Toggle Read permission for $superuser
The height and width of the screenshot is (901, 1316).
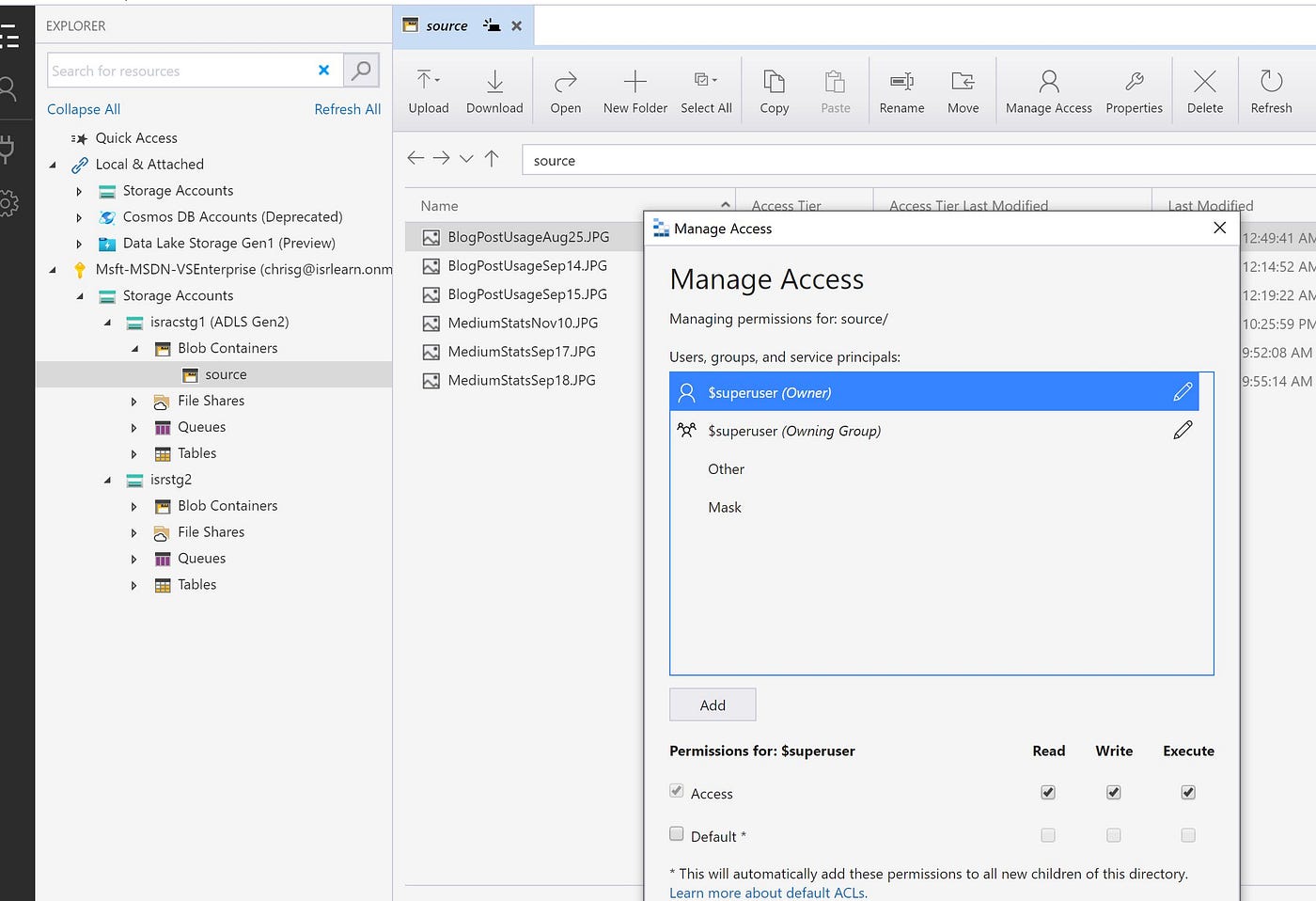tap(1047, 792)
